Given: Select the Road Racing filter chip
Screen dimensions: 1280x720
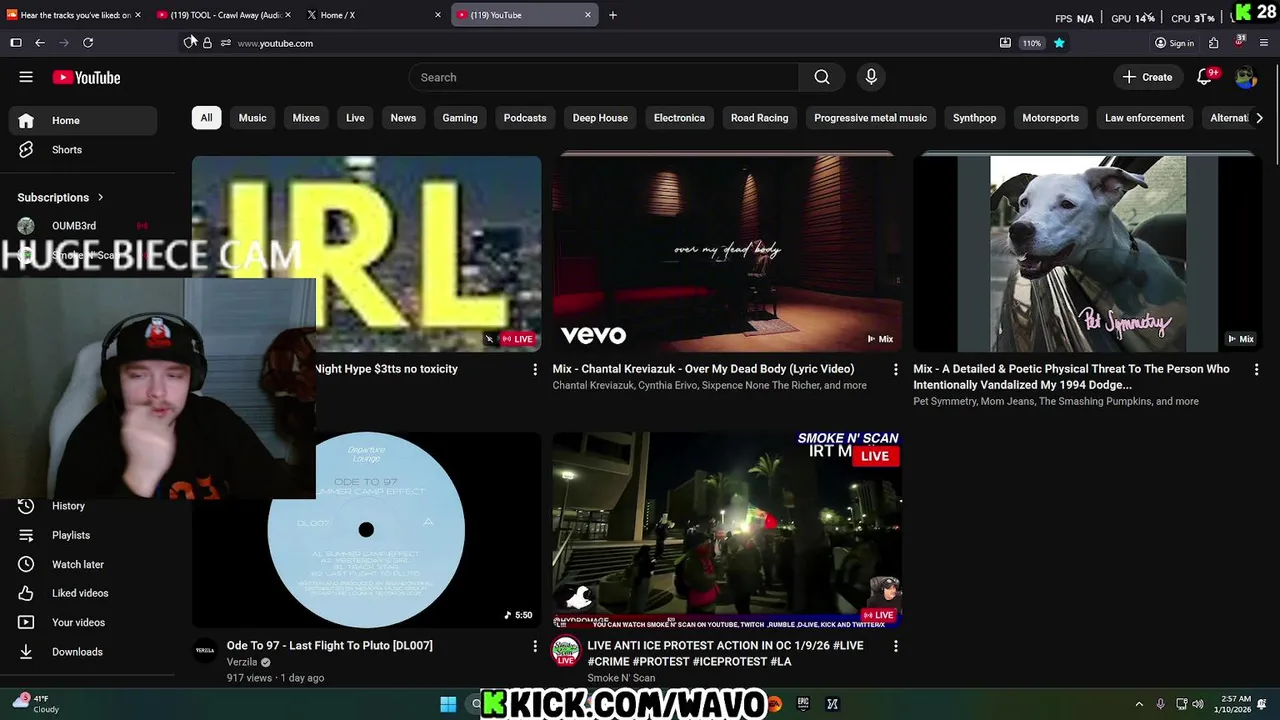Looking at the screenshot, I should (759, 118).
